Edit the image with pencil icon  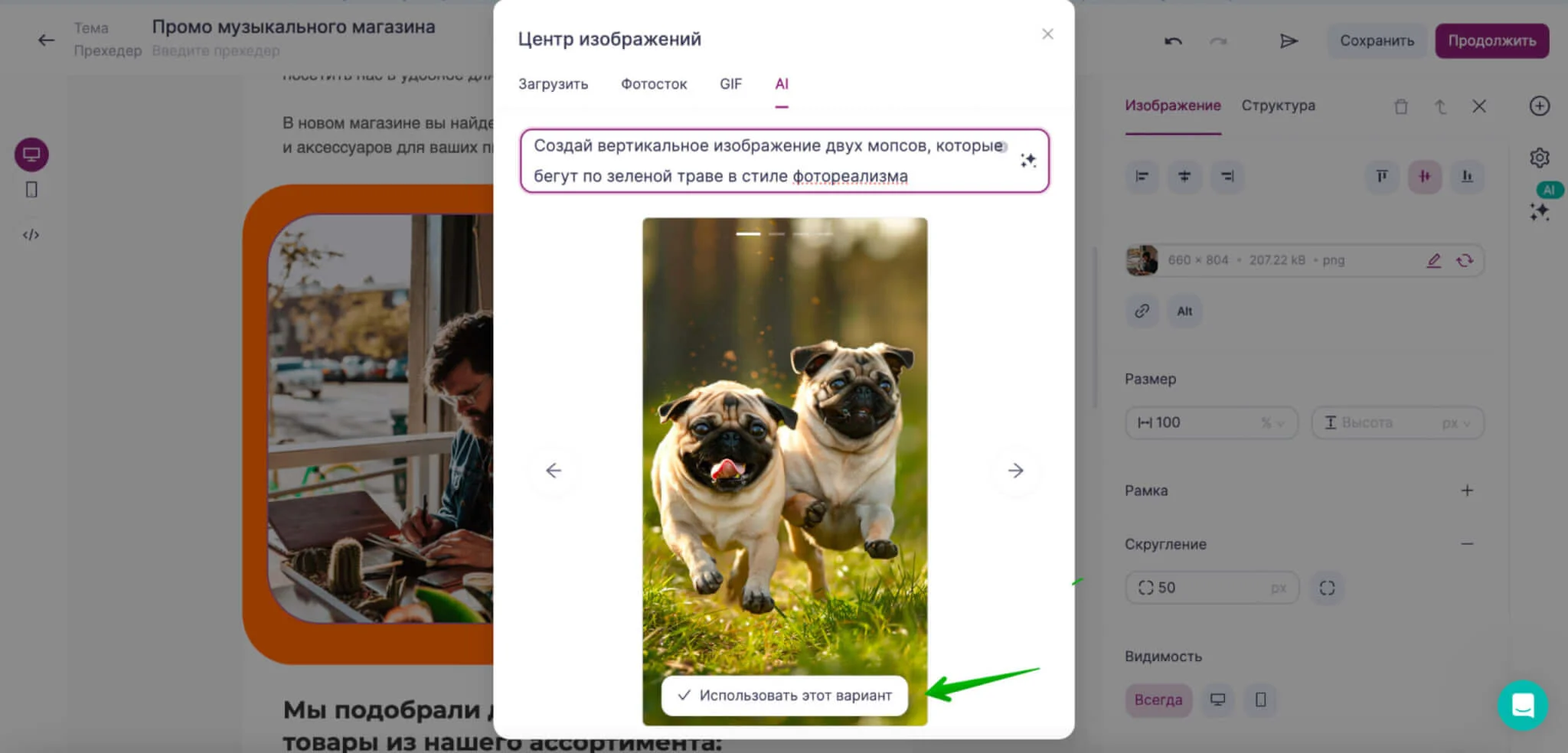coord(1434,261)
